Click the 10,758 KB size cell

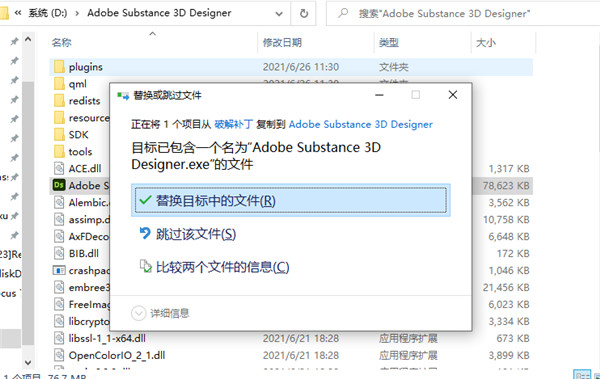[506, 220]
